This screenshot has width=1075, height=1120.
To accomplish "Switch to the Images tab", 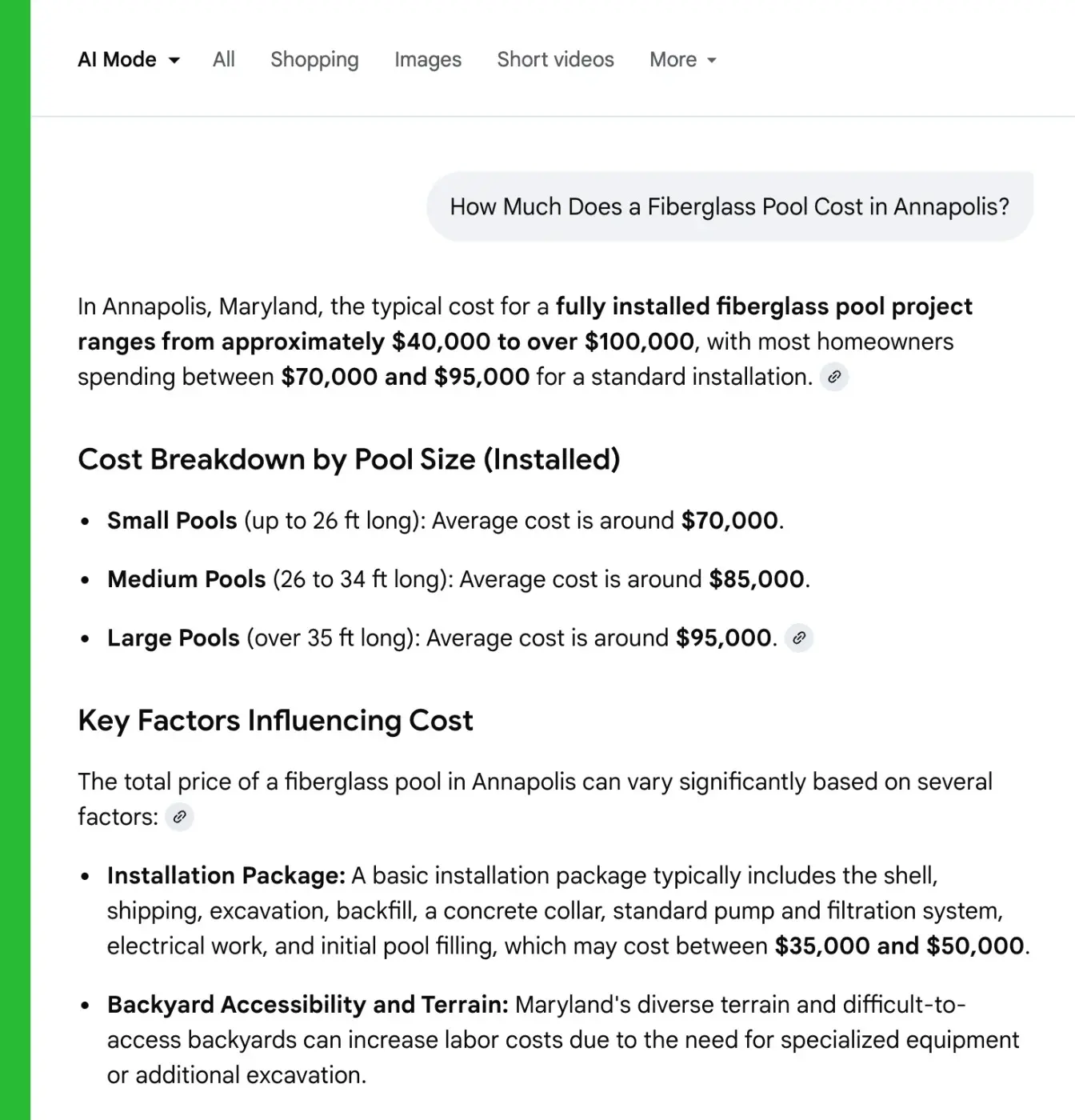I will coord(427,59).
